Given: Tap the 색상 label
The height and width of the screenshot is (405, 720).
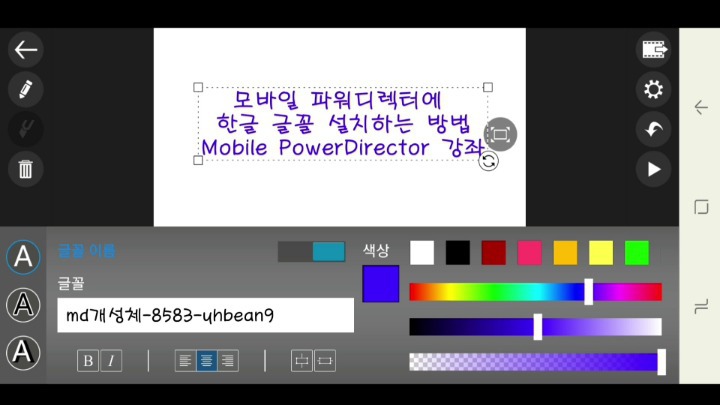Looking at the screenshot, I should click(376, 250).
